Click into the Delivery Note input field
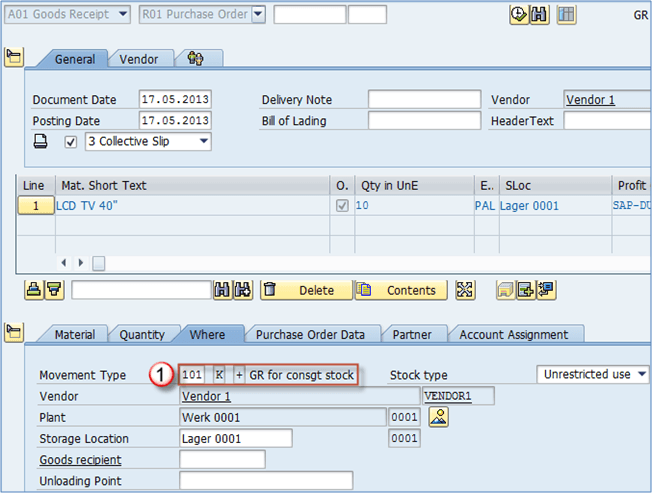Screen dimensions: 652x493 [423, 100]
